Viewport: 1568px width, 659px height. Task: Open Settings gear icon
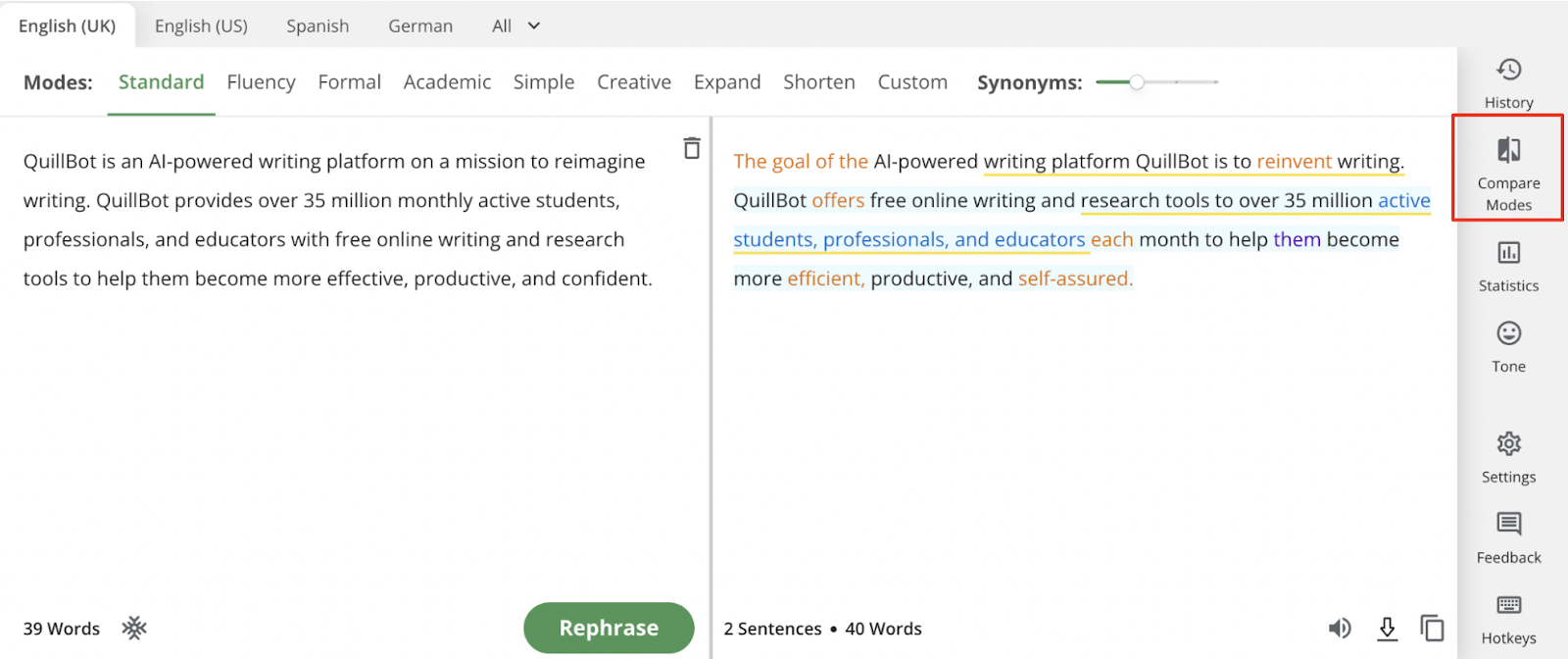pos(1508,444)
